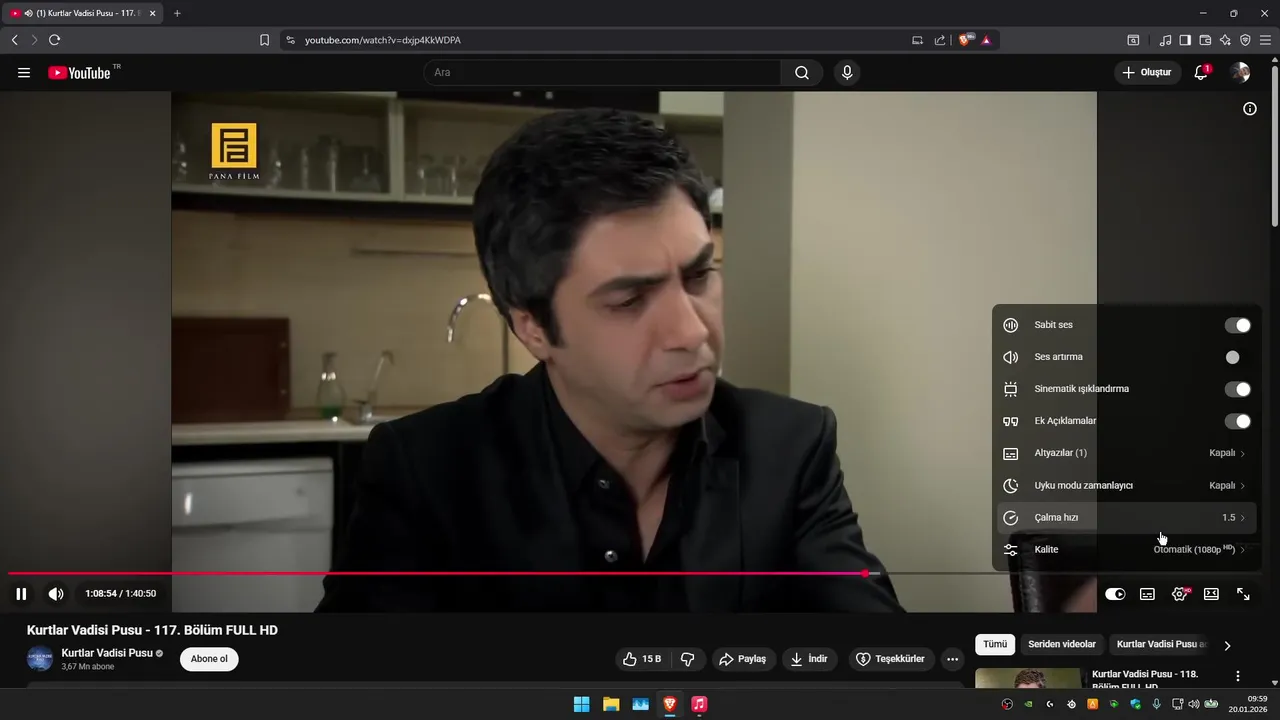Open a new browser tab

pos(177,13)
